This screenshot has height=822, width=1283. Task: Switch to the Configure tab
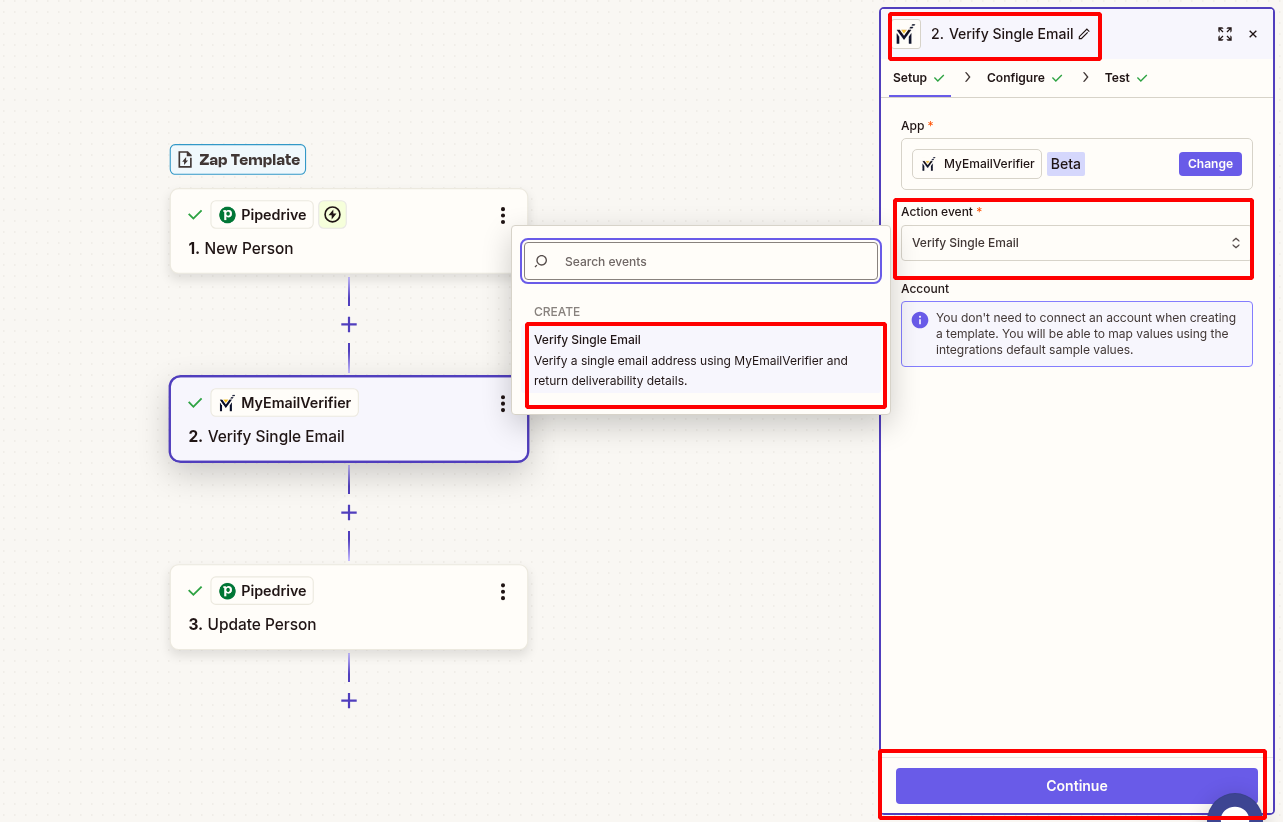pyautogui.click(x=1014, y=77)
